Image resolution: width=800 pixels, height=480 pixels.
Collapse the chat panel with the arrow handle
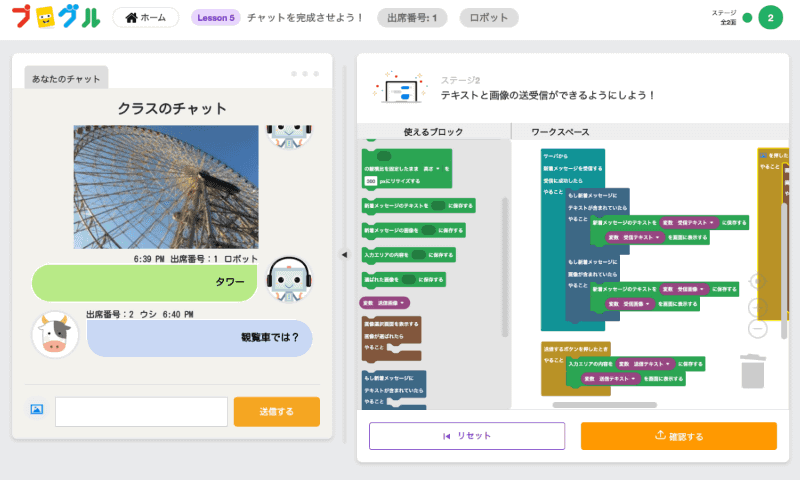[344, 254]
